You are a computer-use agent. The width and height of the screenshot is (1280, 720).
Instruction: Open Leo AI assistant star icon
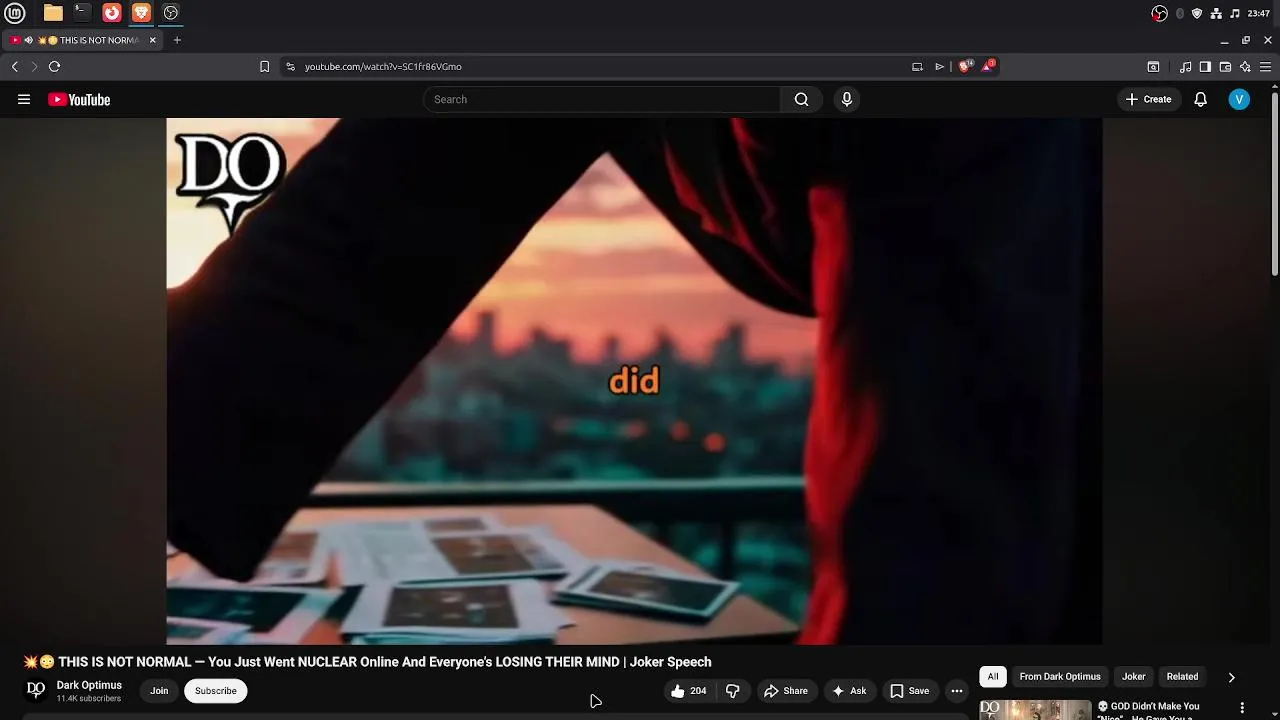[1245, 67]
